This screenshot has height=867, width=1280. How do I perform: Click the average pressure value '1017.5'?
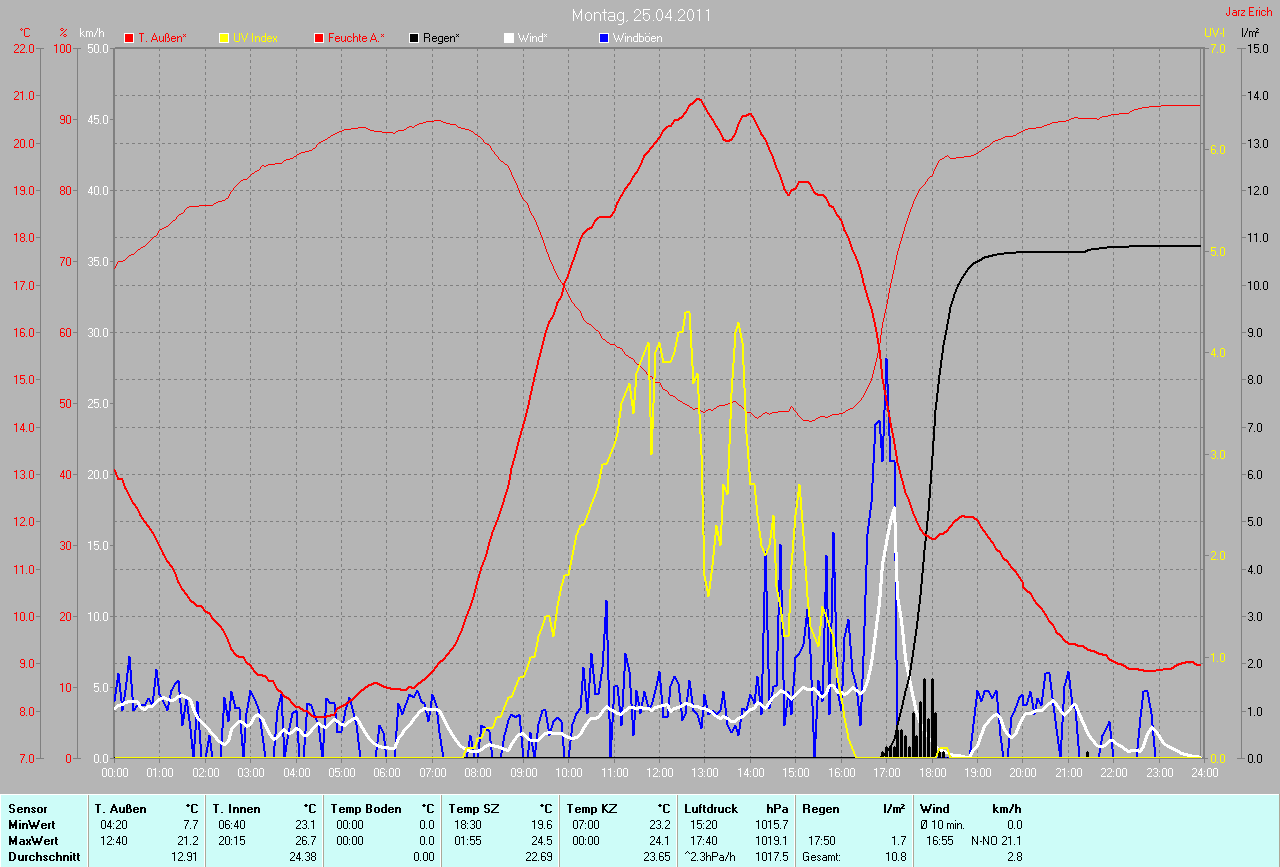pos(772,857)
